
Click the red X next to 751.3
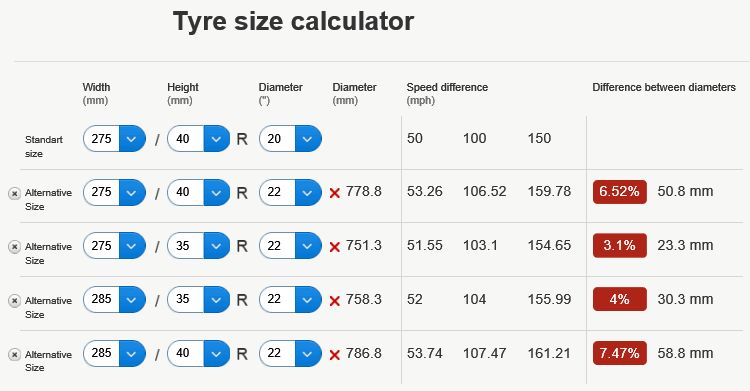335,247
